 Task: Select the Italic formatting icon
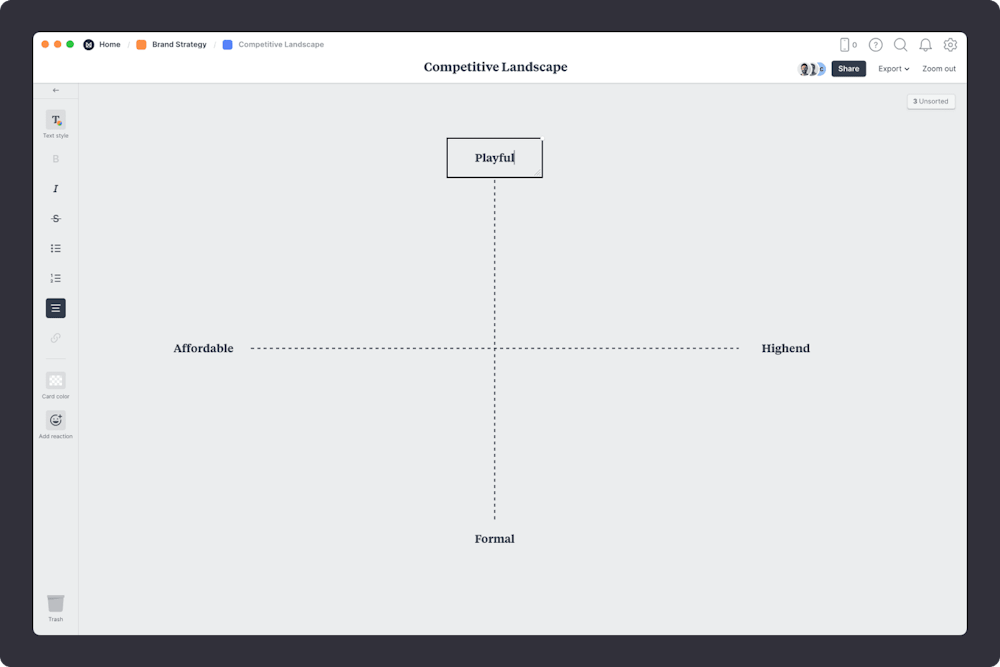(x=55, y=188)
